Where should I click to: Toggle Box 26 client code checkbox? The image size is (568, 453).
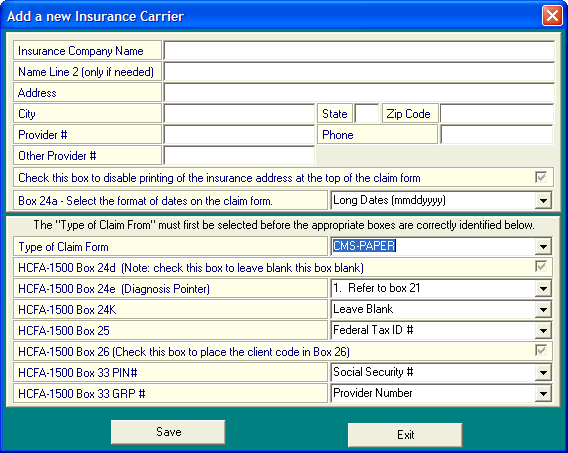pos(541,351)
